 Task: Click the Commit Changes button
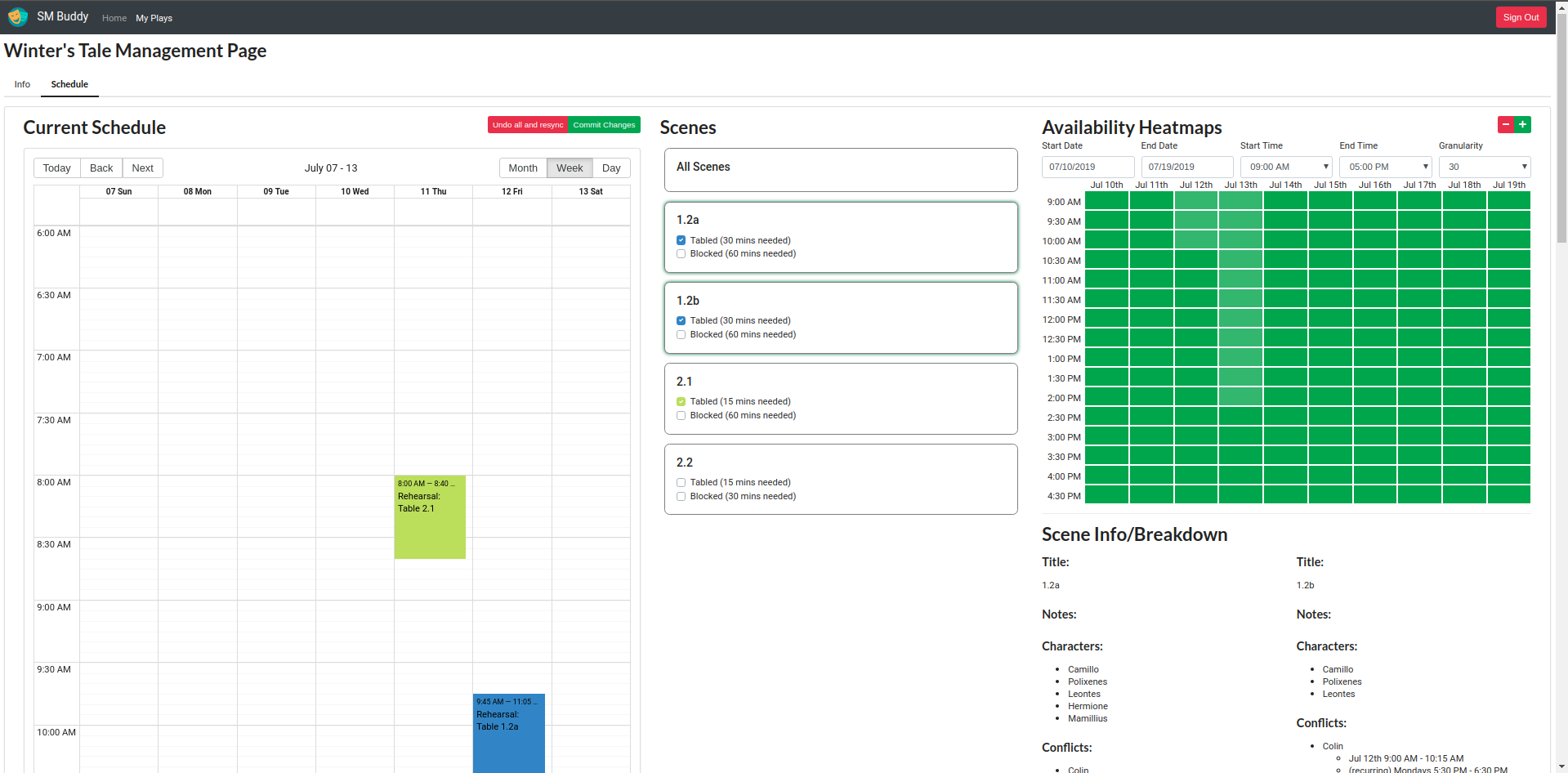(604, 125)
